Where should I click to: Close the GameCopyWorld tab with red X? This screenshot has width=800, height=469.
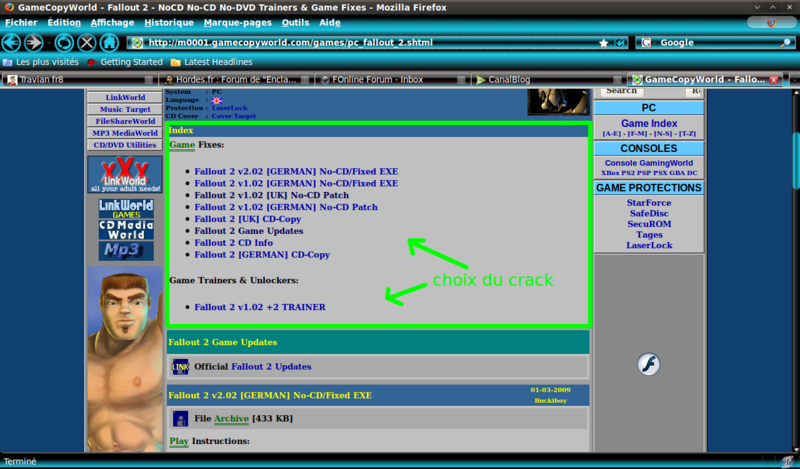click(773, 80)
